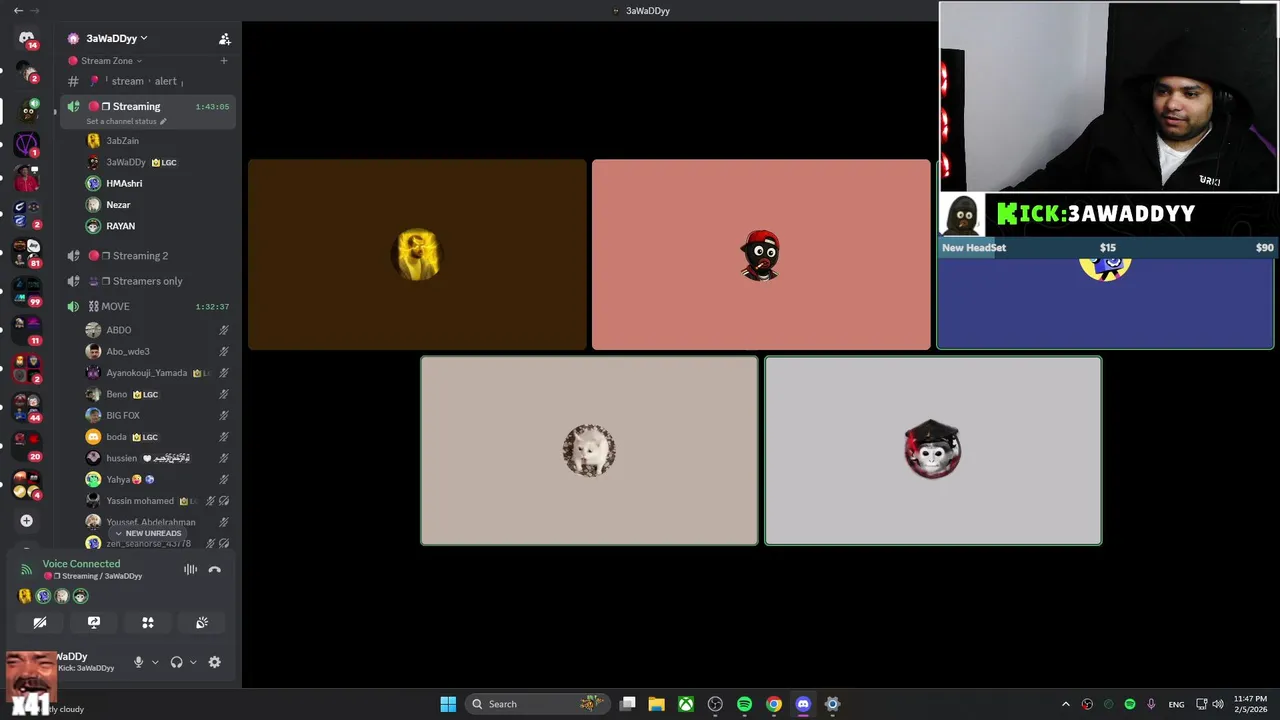
Task: Mute the microphone in user panel
Action: (x=139, y=662)
